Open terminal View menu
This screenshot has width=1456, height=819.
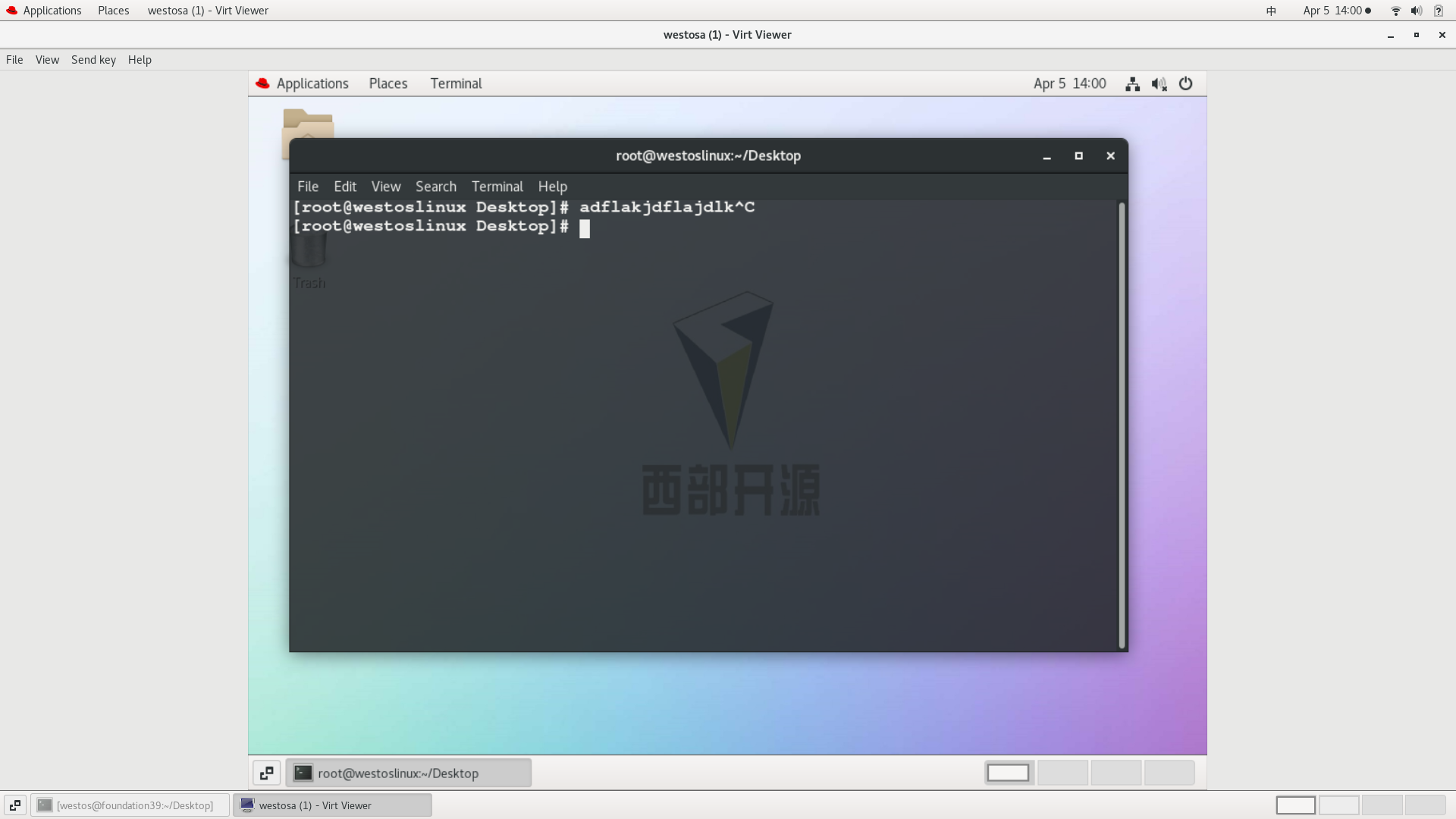386,187
